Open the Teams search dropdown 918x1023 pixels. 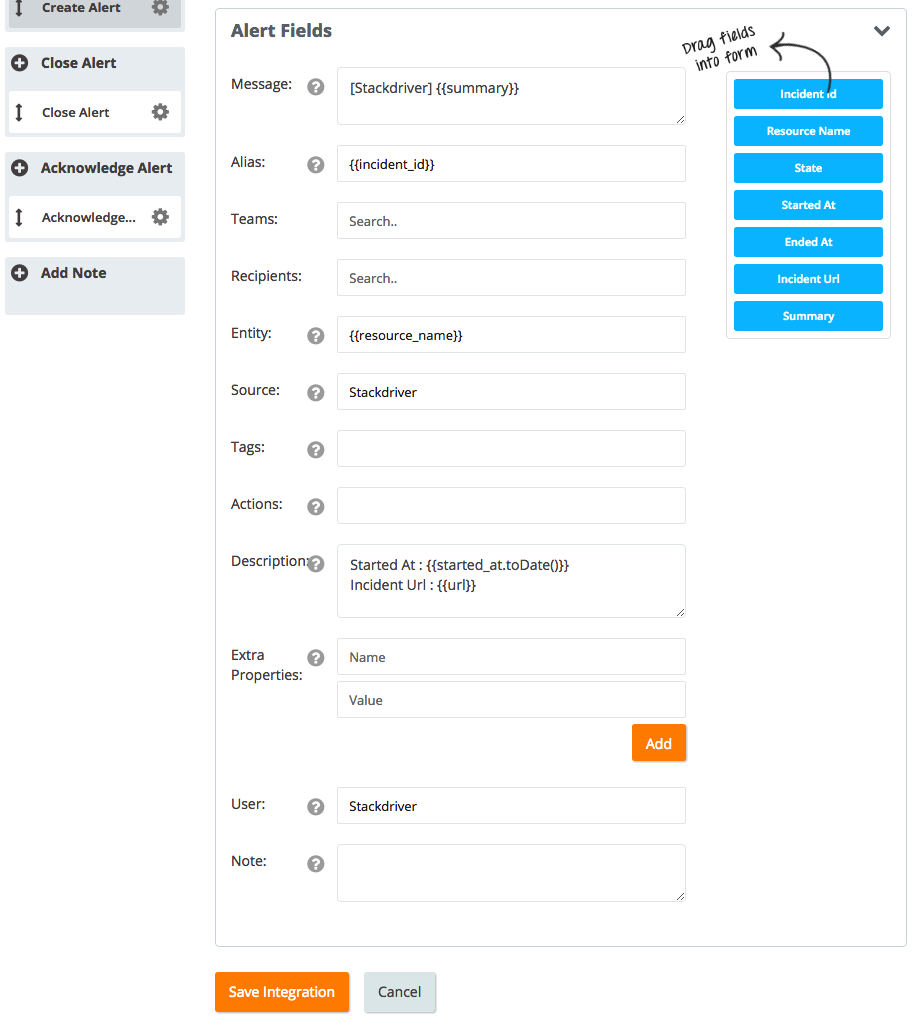[510, 220]
